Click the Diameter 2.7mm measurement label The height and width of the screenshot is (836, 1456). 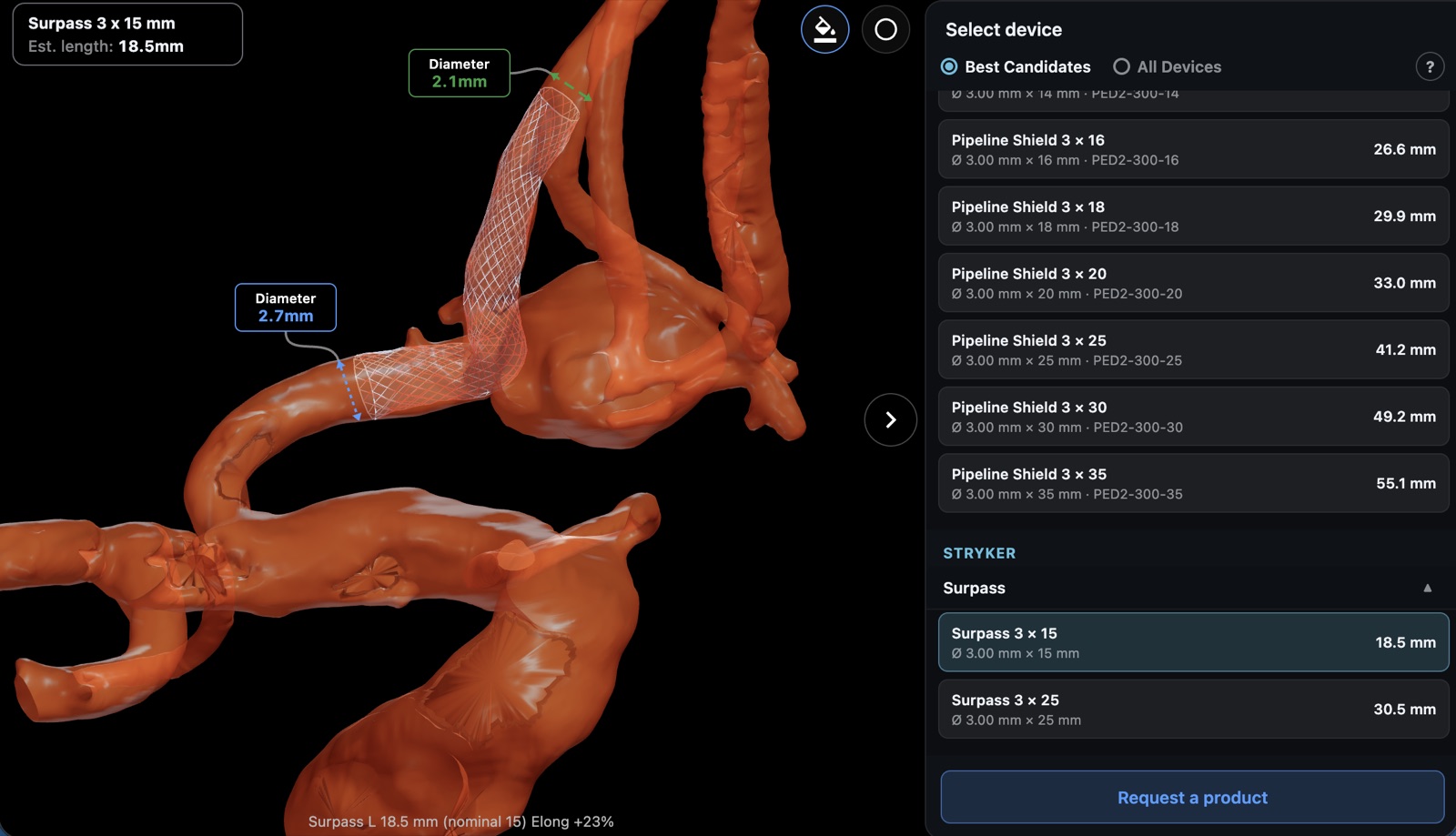coord(285,307)
